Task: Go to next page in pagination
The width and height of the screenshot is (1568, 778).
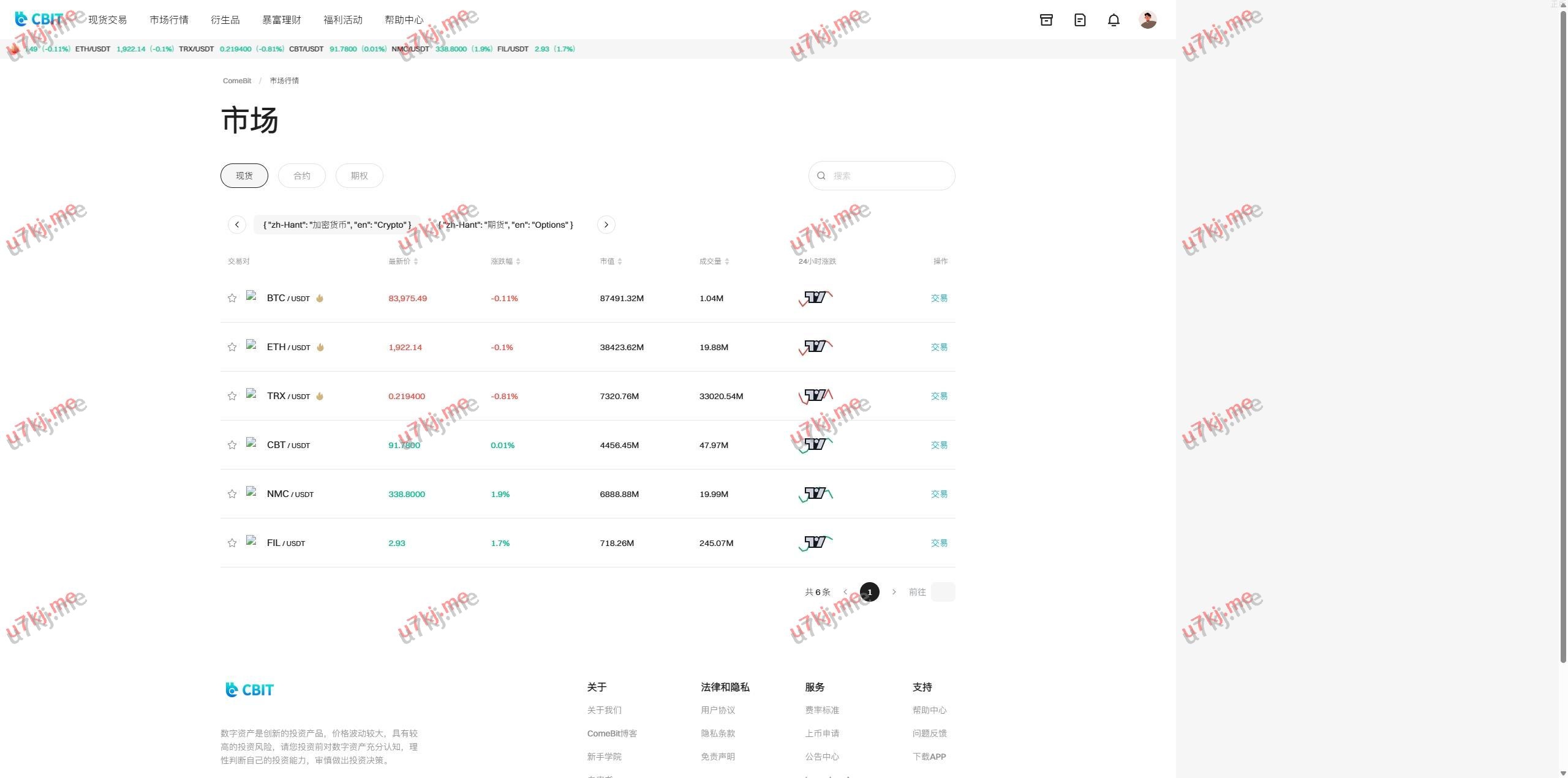Action: (x=894, y=592)
